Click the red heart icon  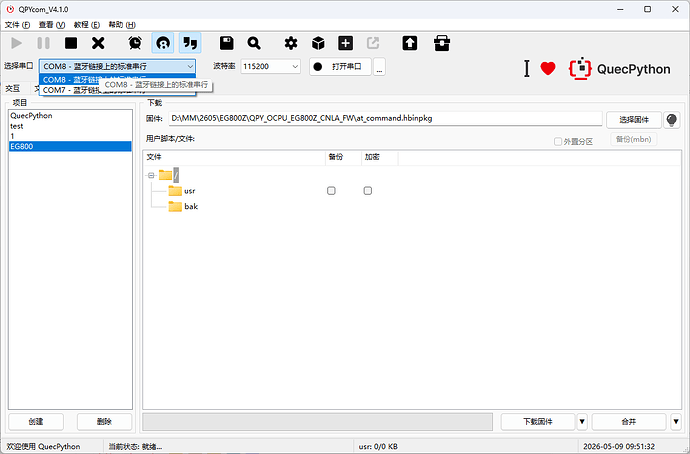tap(548, 69)
